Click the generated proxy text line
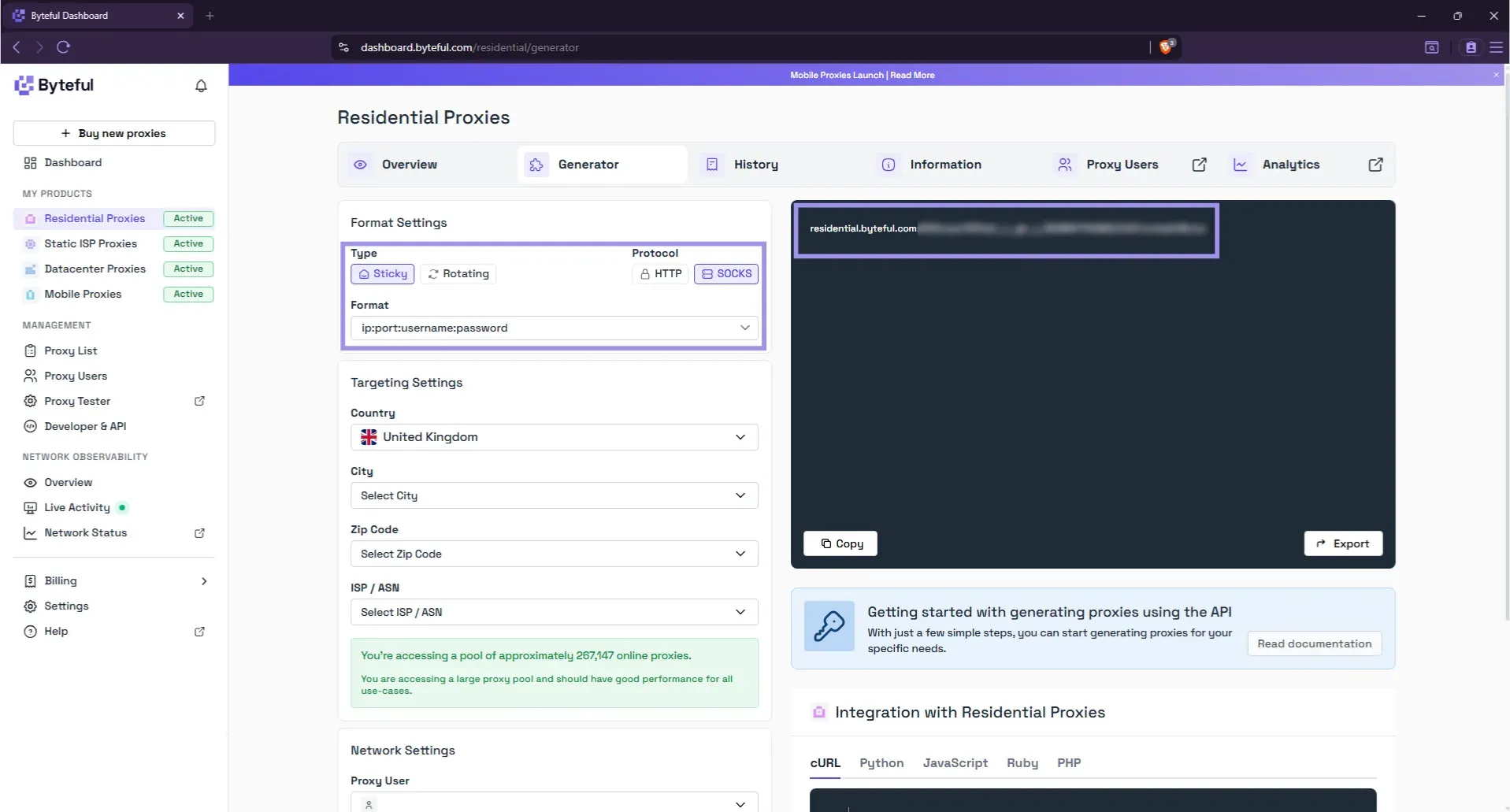Image resolution: width=1510 pixels, height=812 pixels. (x=1007, y=228)
